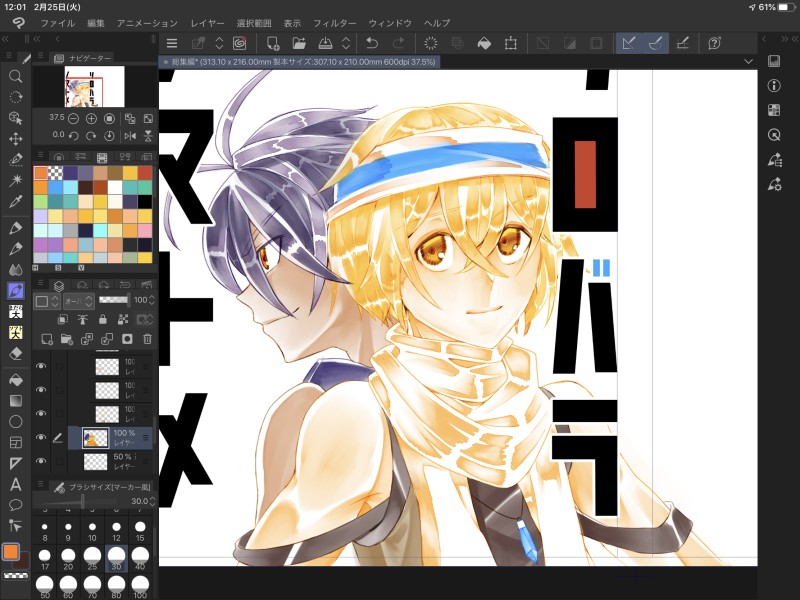Image resolution: width=800 pixels, height=600 pixels.
Task: Open file via folder icon in command bar
Action: coord(299,43)
